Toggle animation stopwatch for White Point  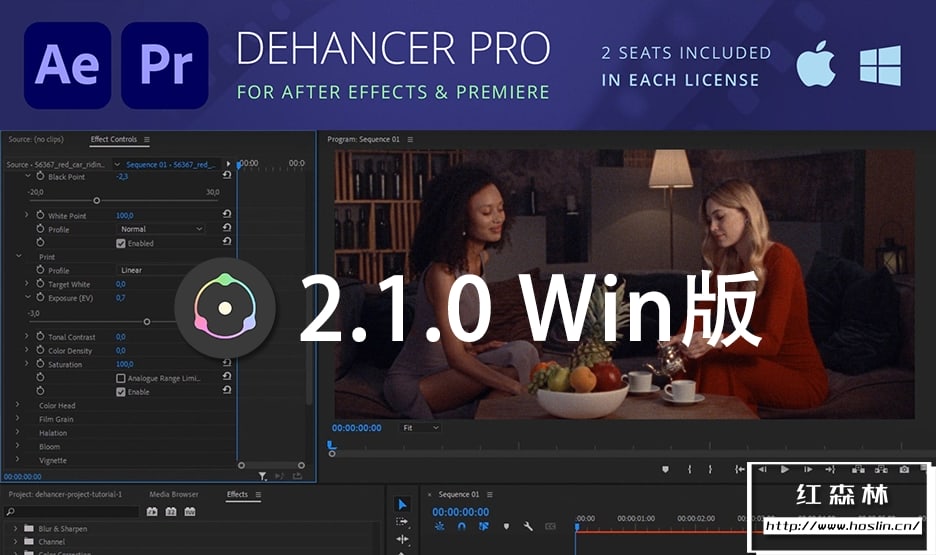pos(40,215)
